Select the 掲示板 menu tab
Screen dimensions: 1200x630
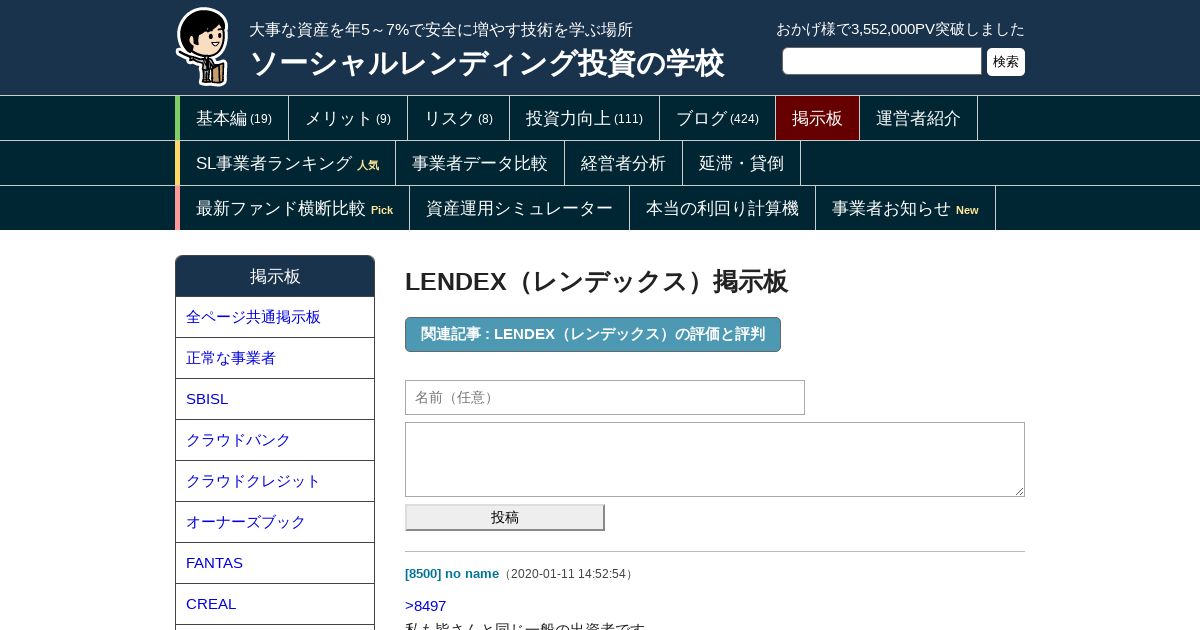pyautogui.click(x=817, y=118)
